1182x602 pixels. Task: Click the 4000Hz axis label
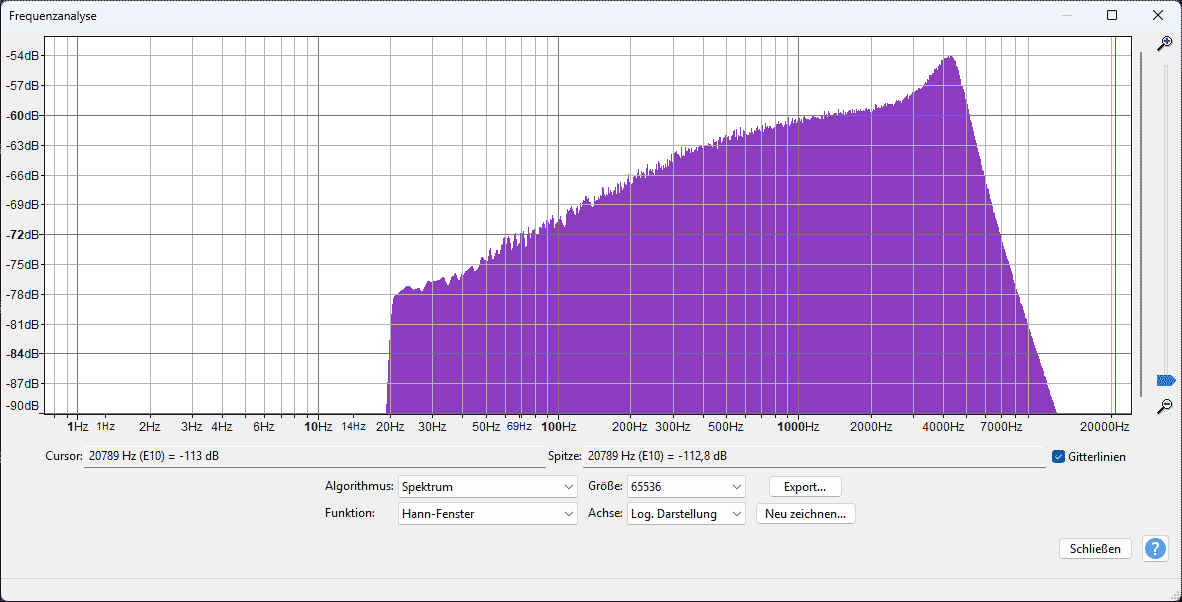click(x=944, y=426)
